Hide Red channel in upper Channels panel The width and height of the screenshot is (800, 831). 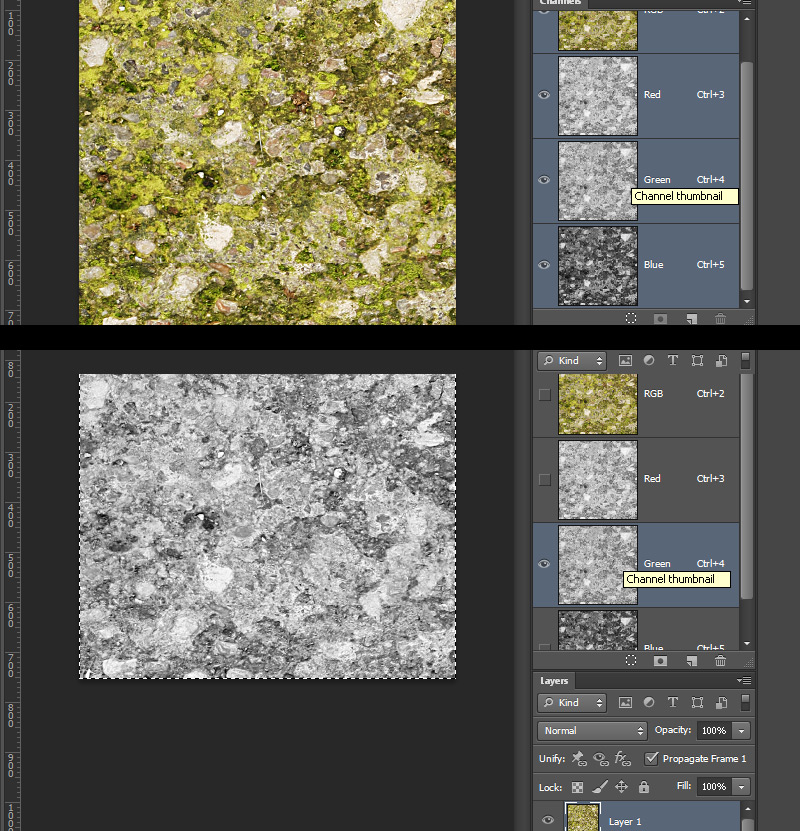[x=544, y=95]
